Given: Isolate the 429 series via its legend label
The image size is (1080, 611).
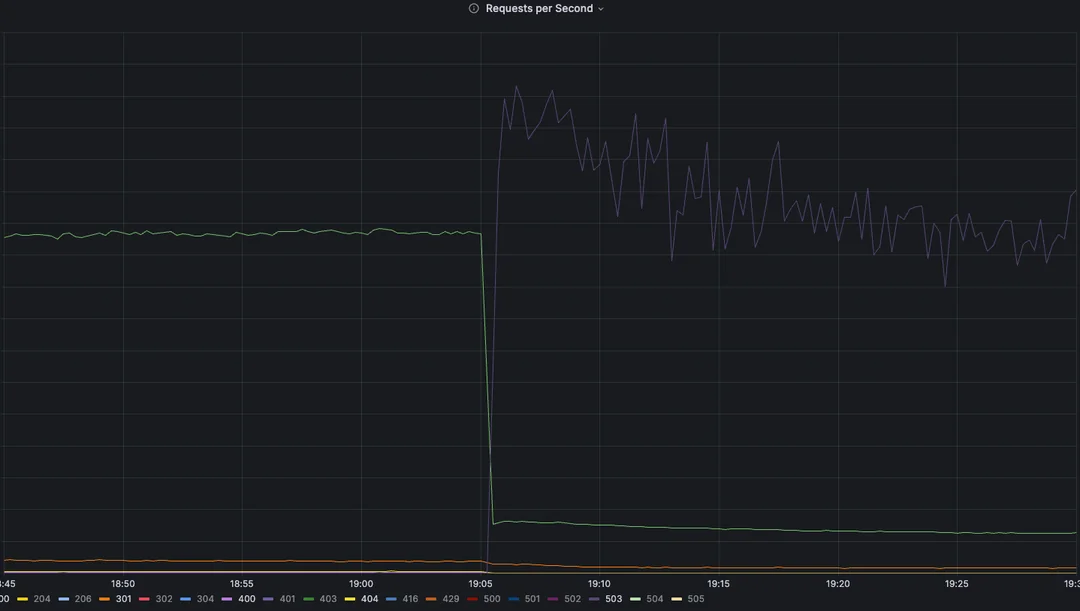Looking at the screenshot, I should pos(450,599).
